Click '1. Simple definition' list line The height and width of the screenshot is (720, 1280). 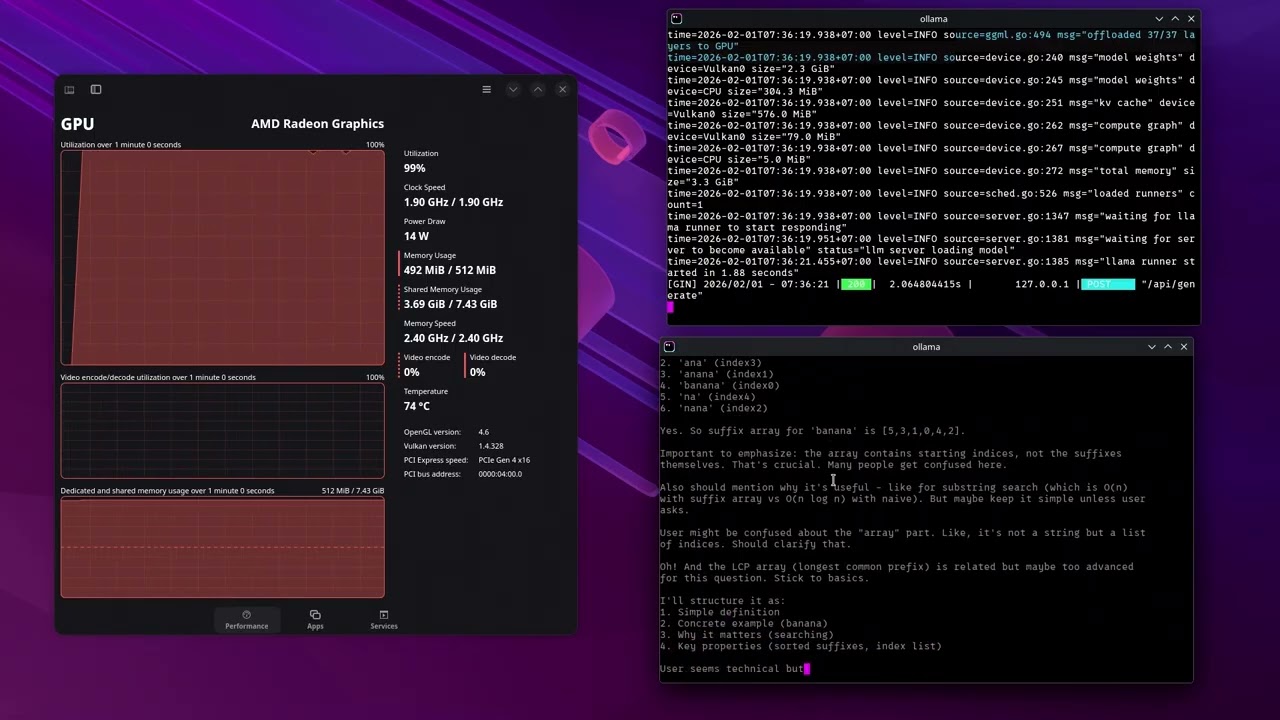(x=720, y=612)
